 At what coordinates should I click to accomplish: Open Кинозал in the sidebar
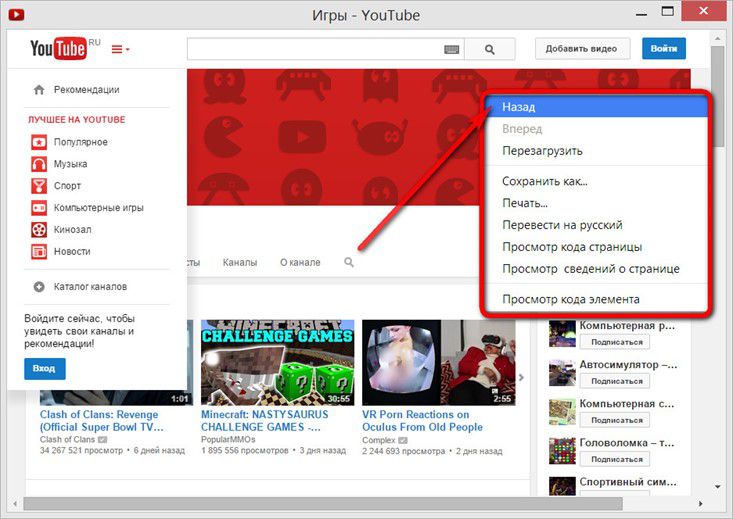(72, 230)
